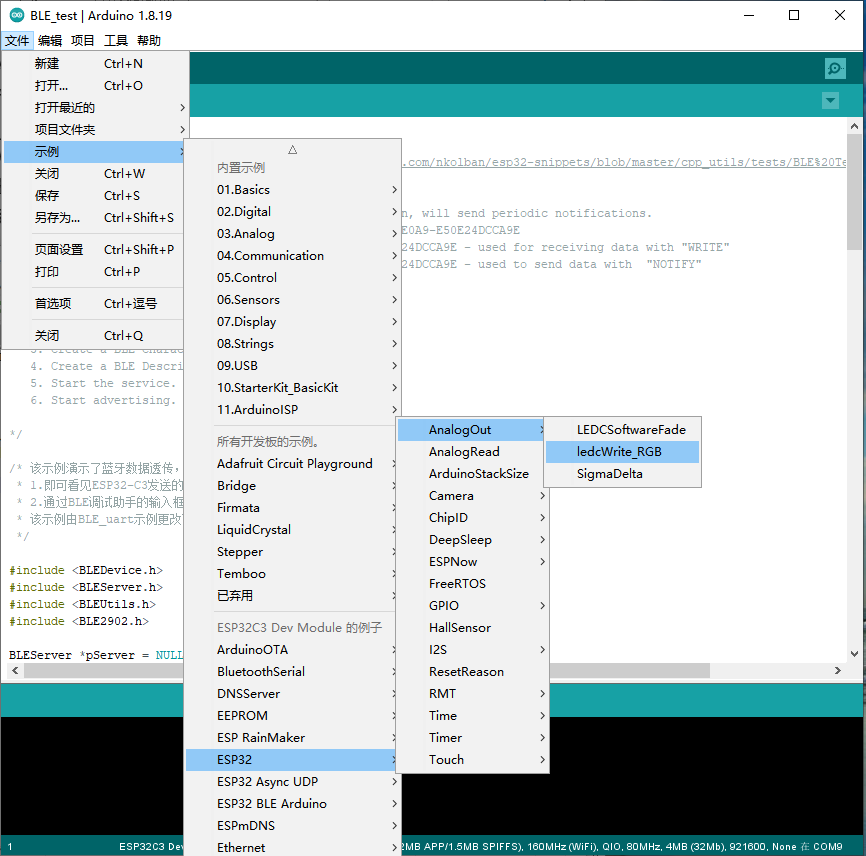
Task: Open DeepSleep examples submenu
Action: [473, 540]
